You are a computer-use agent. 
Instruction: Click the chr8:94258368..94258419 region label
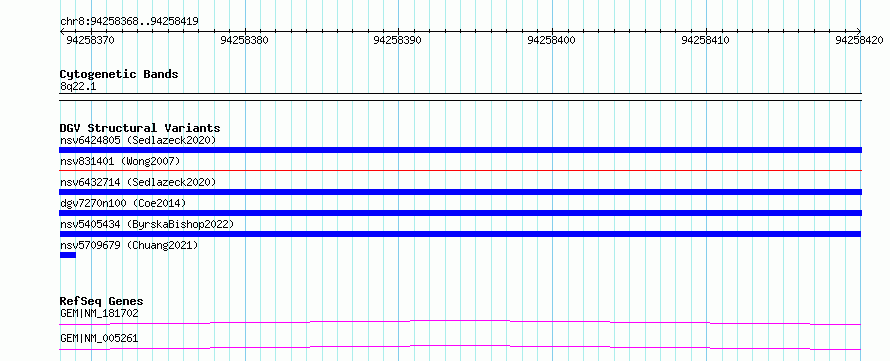coord(129,22)
